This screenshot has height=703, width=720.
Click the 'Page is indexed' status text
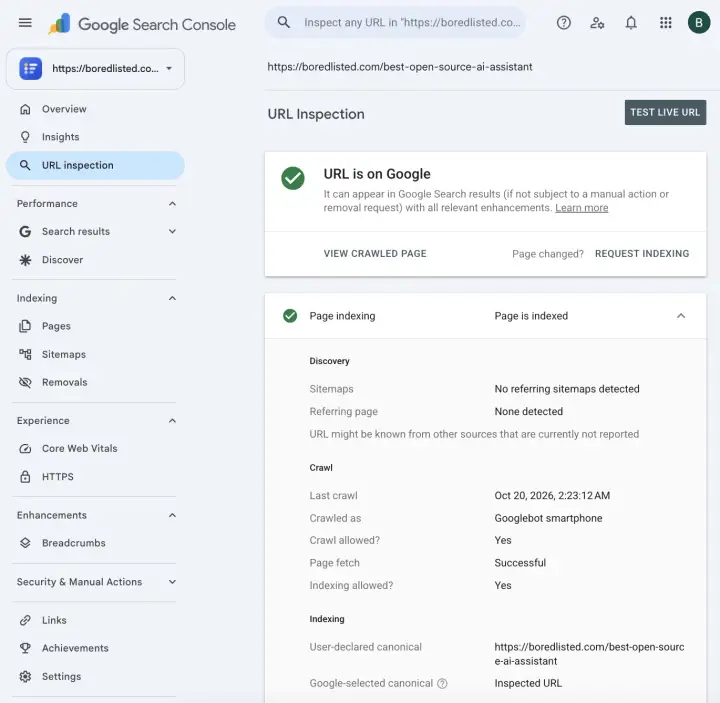pyautogui.click(x=531, y=316)
